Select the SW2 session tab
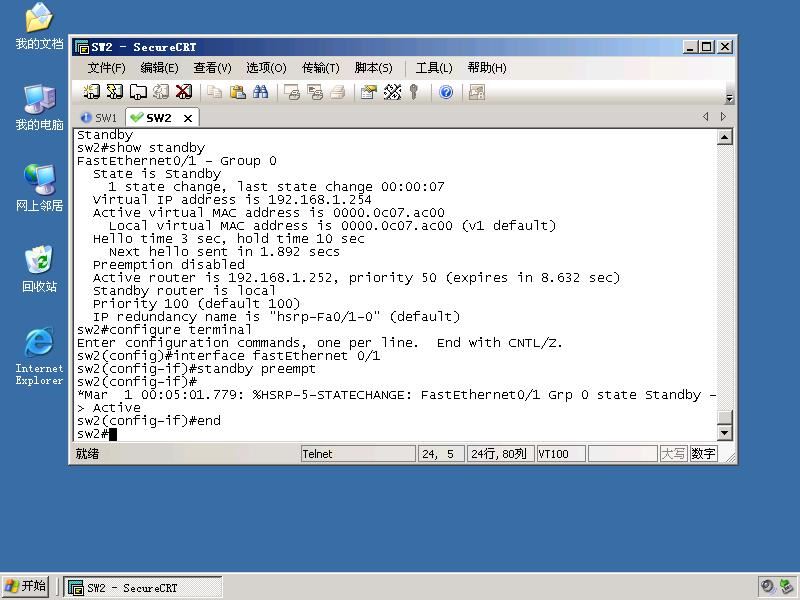The height and width of the screenshot is (600, 800). [x=159, y=118]
